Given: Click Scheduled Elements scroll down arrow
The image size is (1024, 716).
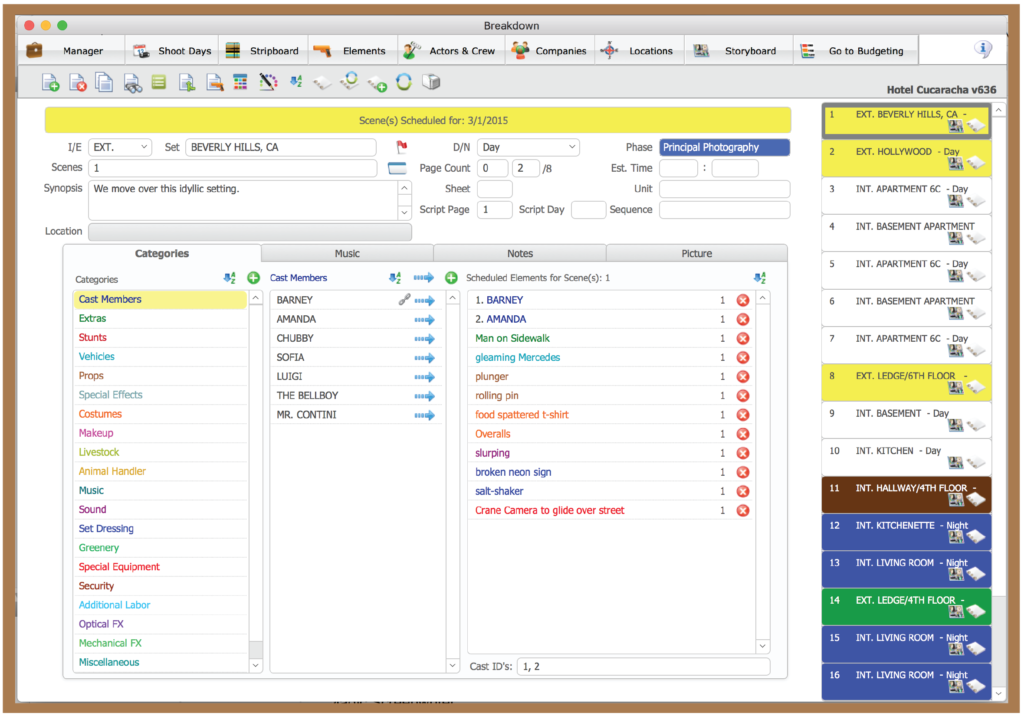Looking at the screenshot, I should pyautogui.click(x=762, y=646).
